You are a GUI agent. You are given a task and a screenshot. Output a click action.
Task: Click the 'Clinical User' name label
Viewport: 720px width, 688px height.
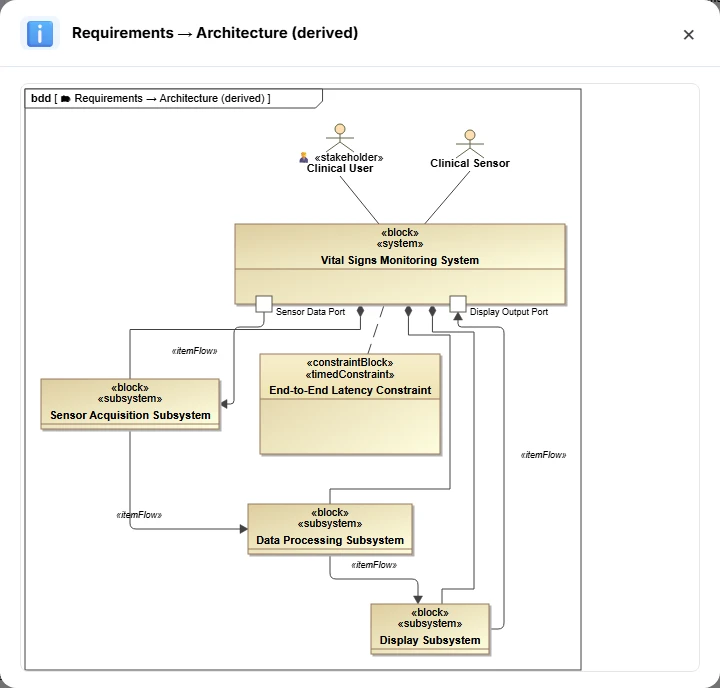(340, 169)
